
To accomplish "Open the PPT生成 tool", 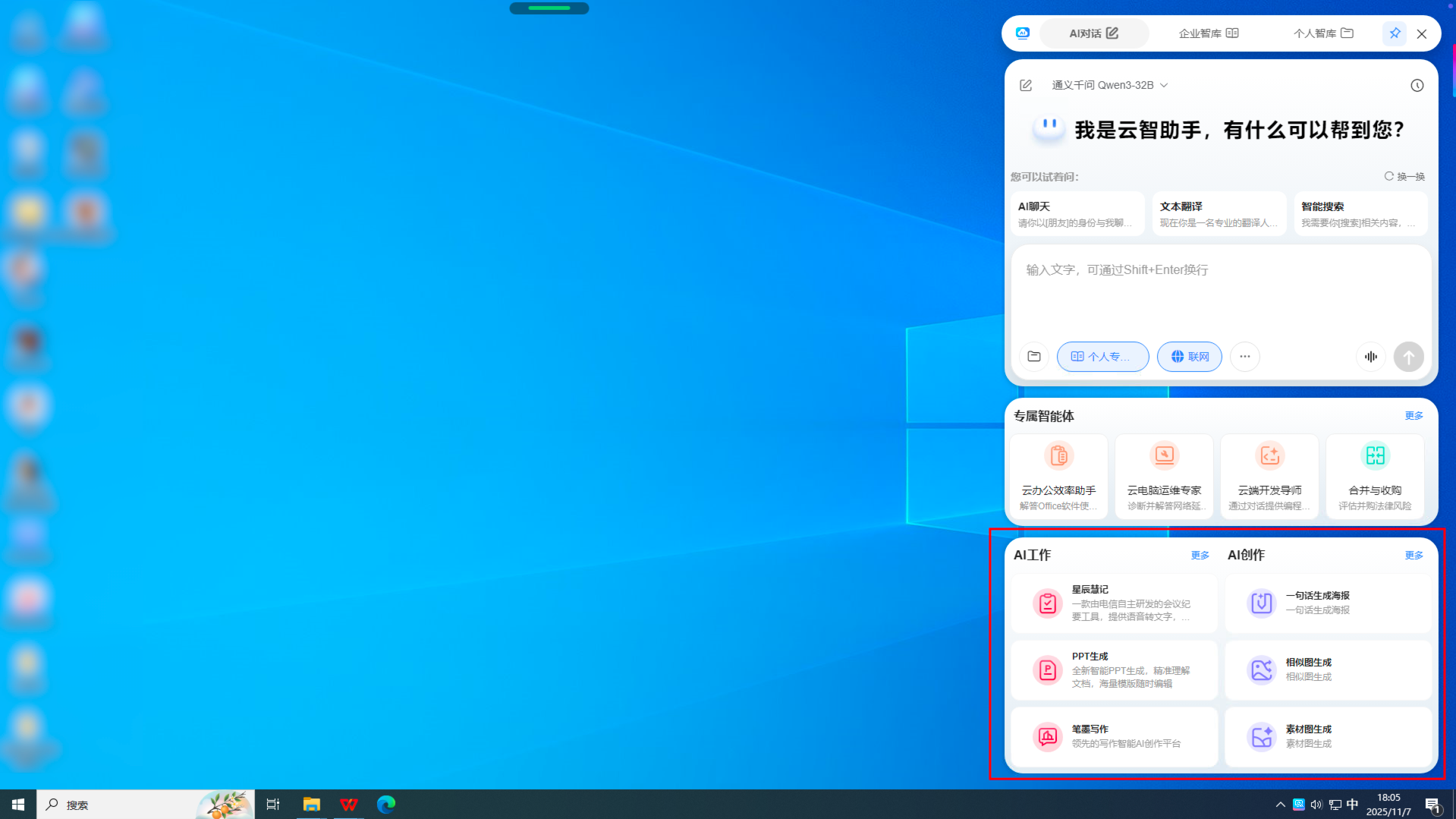I will (x=1114, y=670).
